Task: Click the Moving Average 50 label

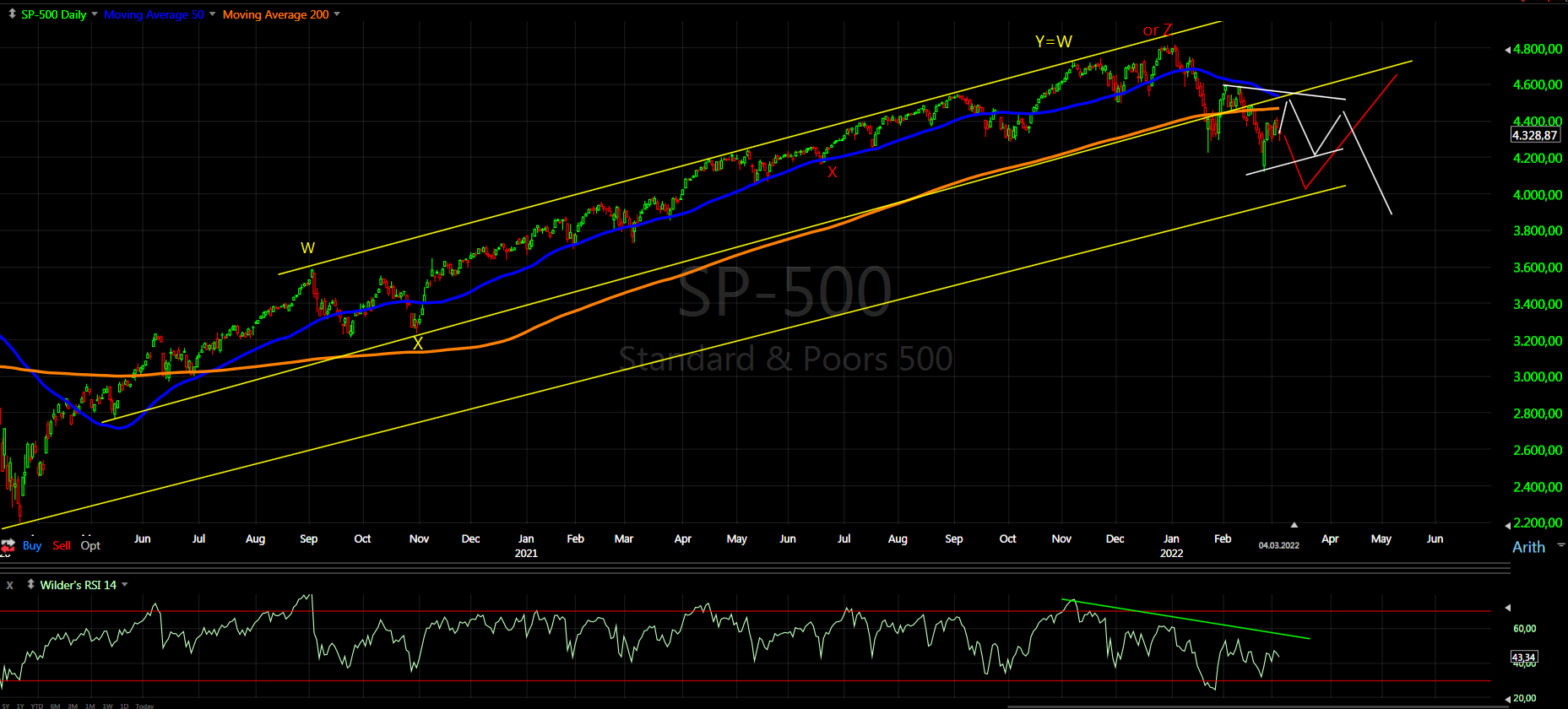Action: pyautogui.click(x=154, y=14)
